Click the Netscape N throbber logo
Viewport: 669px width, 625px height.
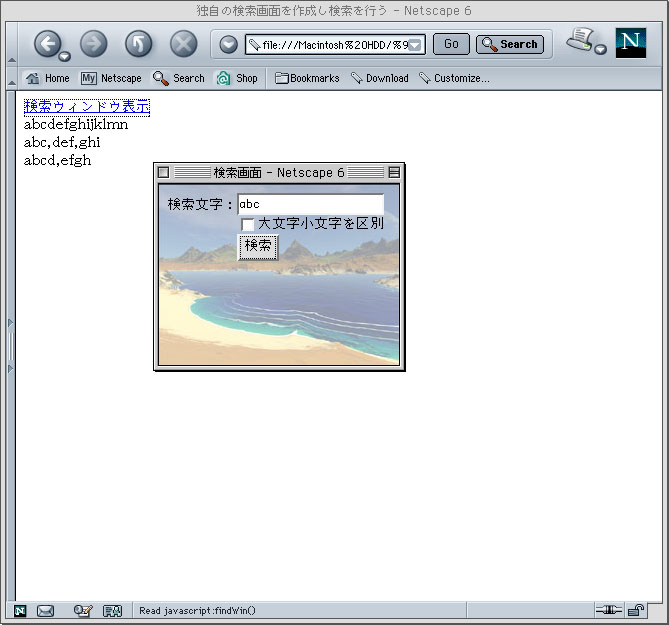[631, 43]
